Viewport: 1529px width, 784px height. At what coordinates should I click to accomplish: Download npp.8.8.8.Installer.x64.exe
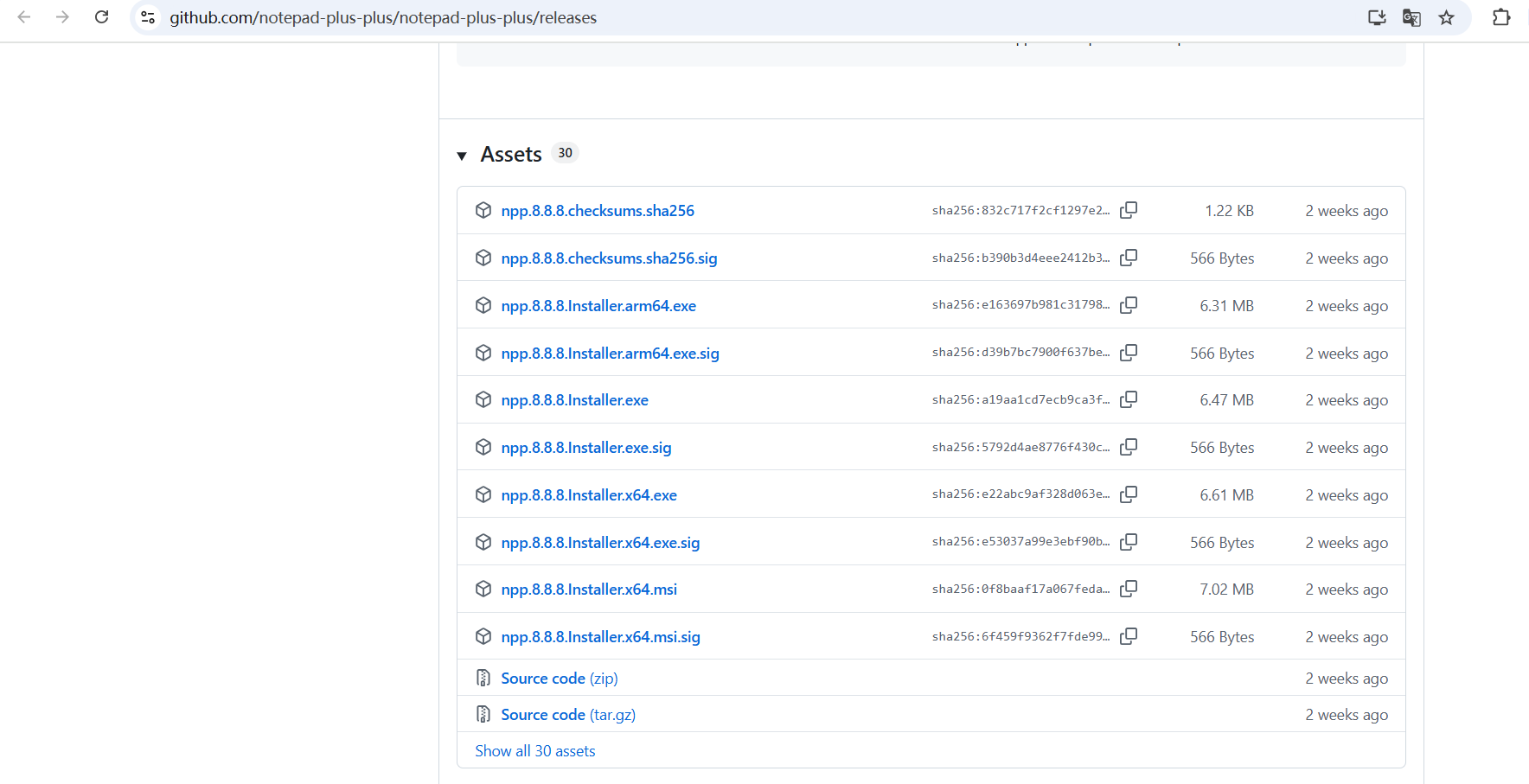(x=589, y=495)
